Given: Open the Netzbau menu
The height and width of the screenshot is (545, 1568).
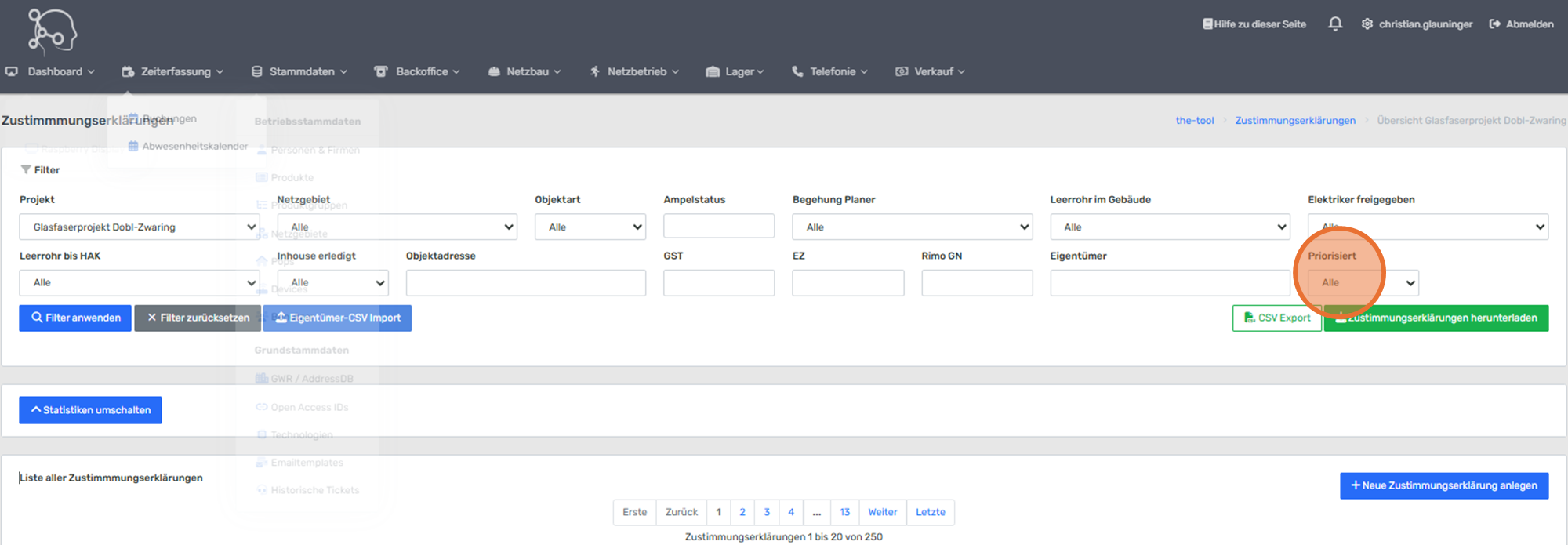Looking at the screenshot, I should coord(525,71).
